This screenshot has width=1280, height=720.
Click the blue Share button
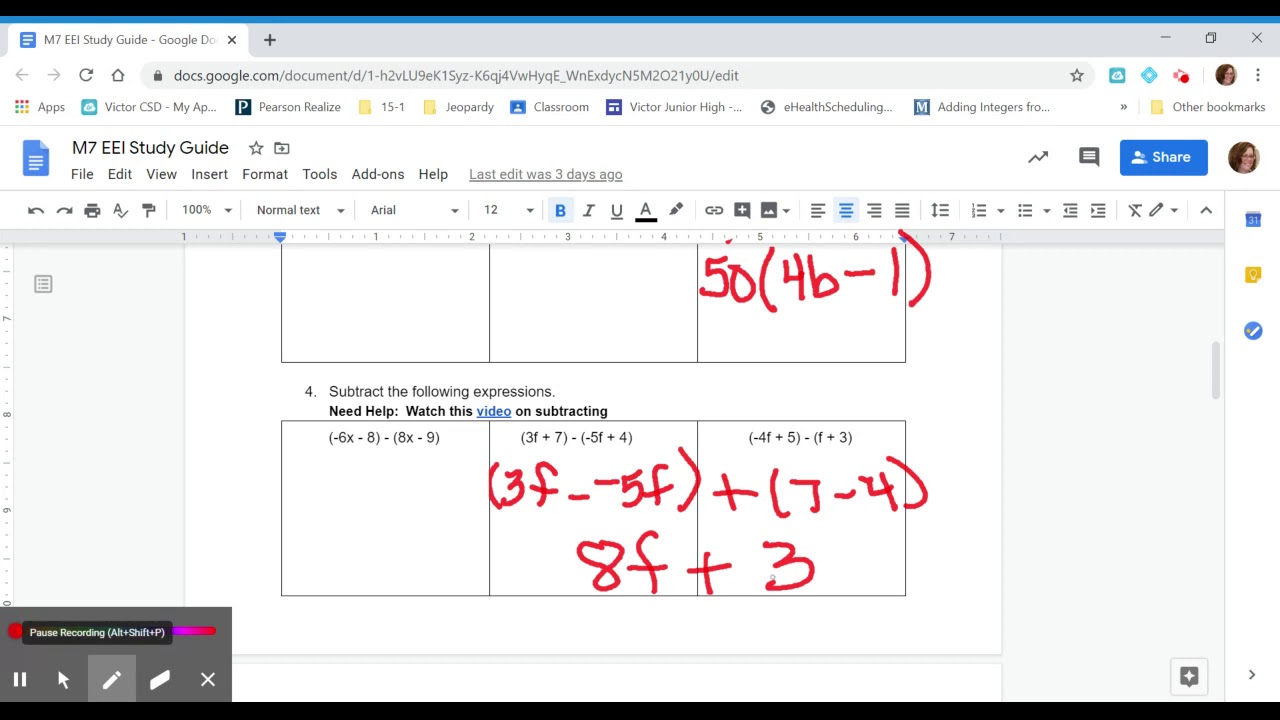click(x=1163, y=157)
